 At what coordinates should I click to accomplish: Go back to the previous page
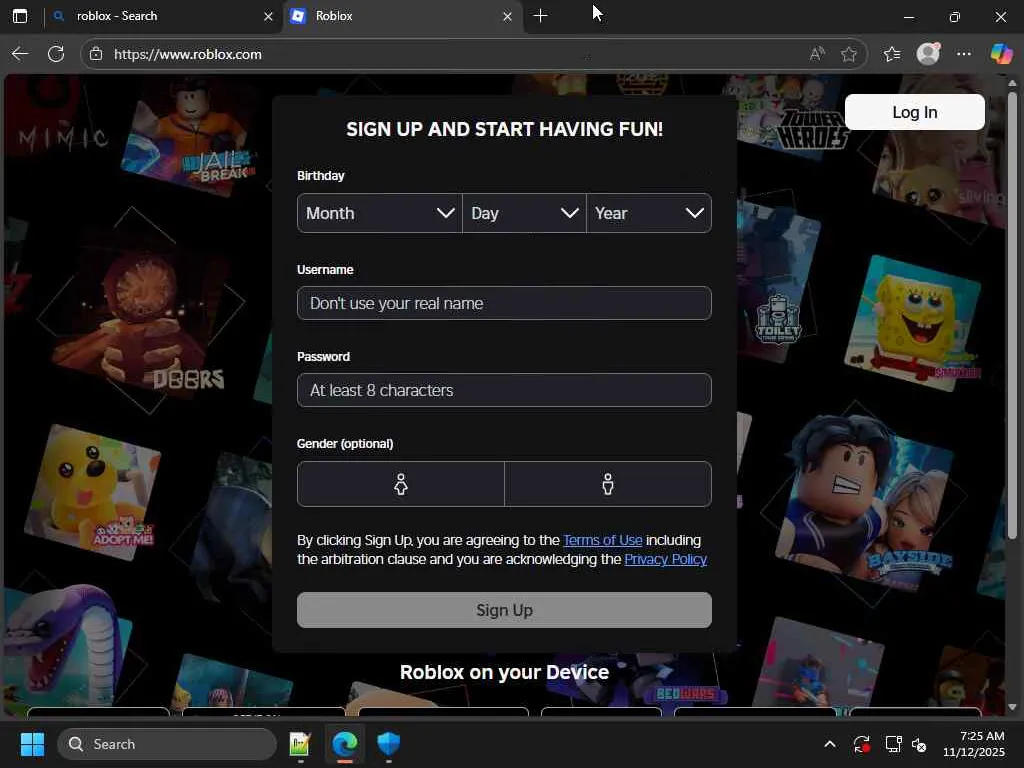[20, 54]
